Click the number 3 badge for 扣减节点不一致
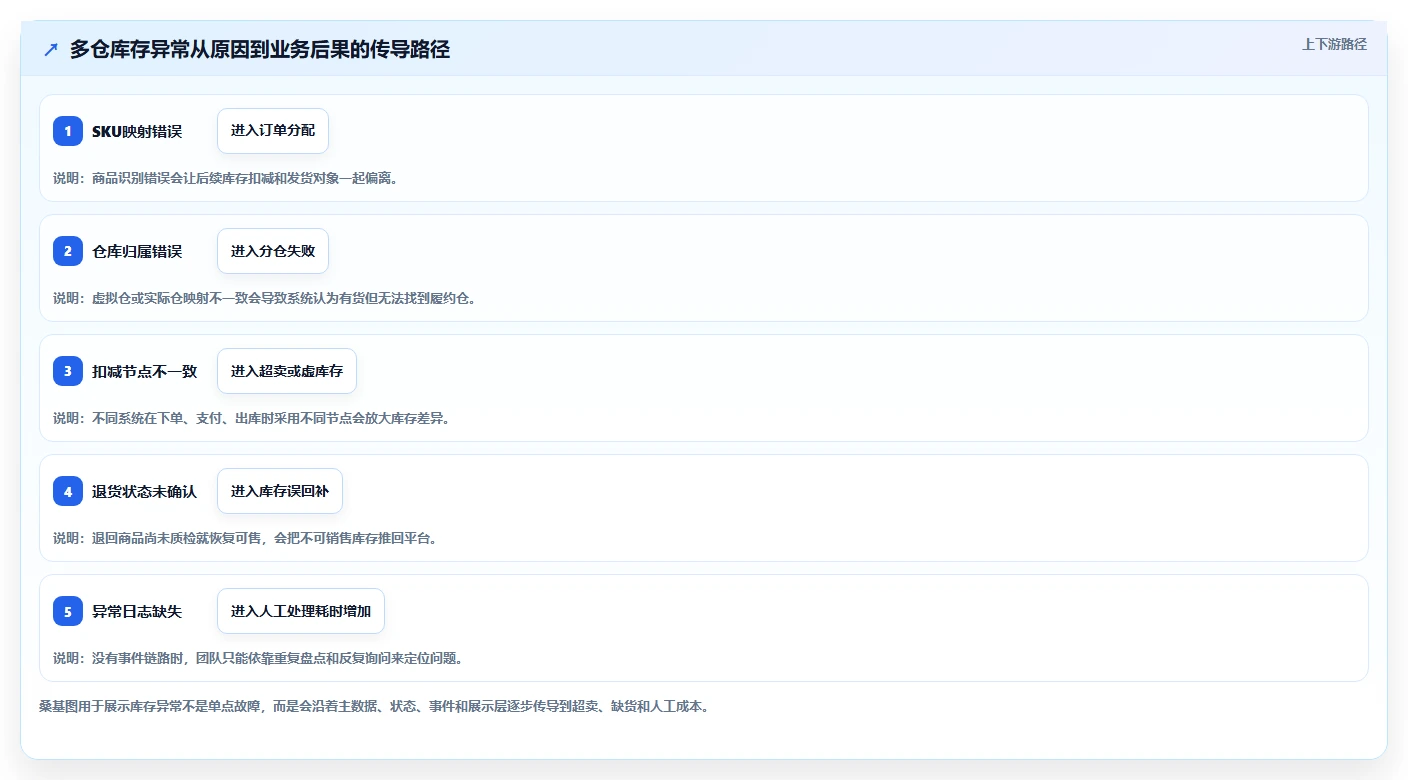1408x780 pixels. point(68,371)
